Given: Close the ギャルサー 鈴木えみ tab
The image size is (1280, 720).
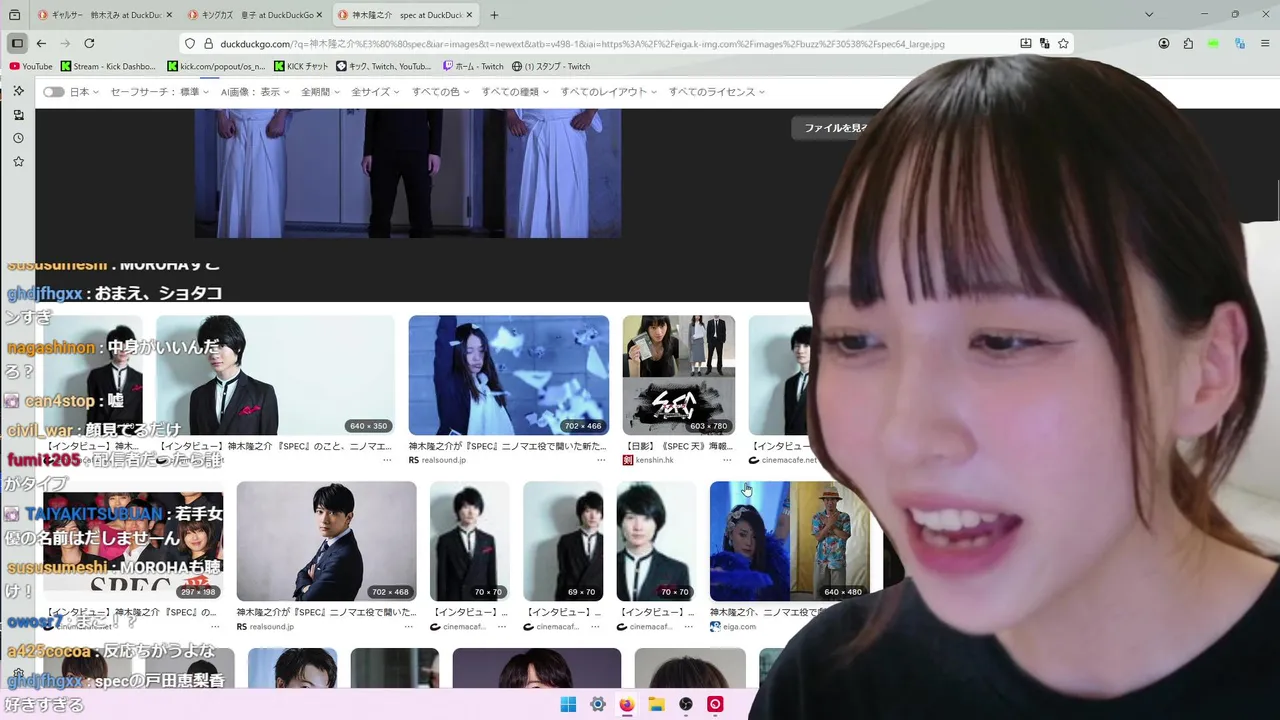Looking at the screenshot, I should [x=168, y=15].
